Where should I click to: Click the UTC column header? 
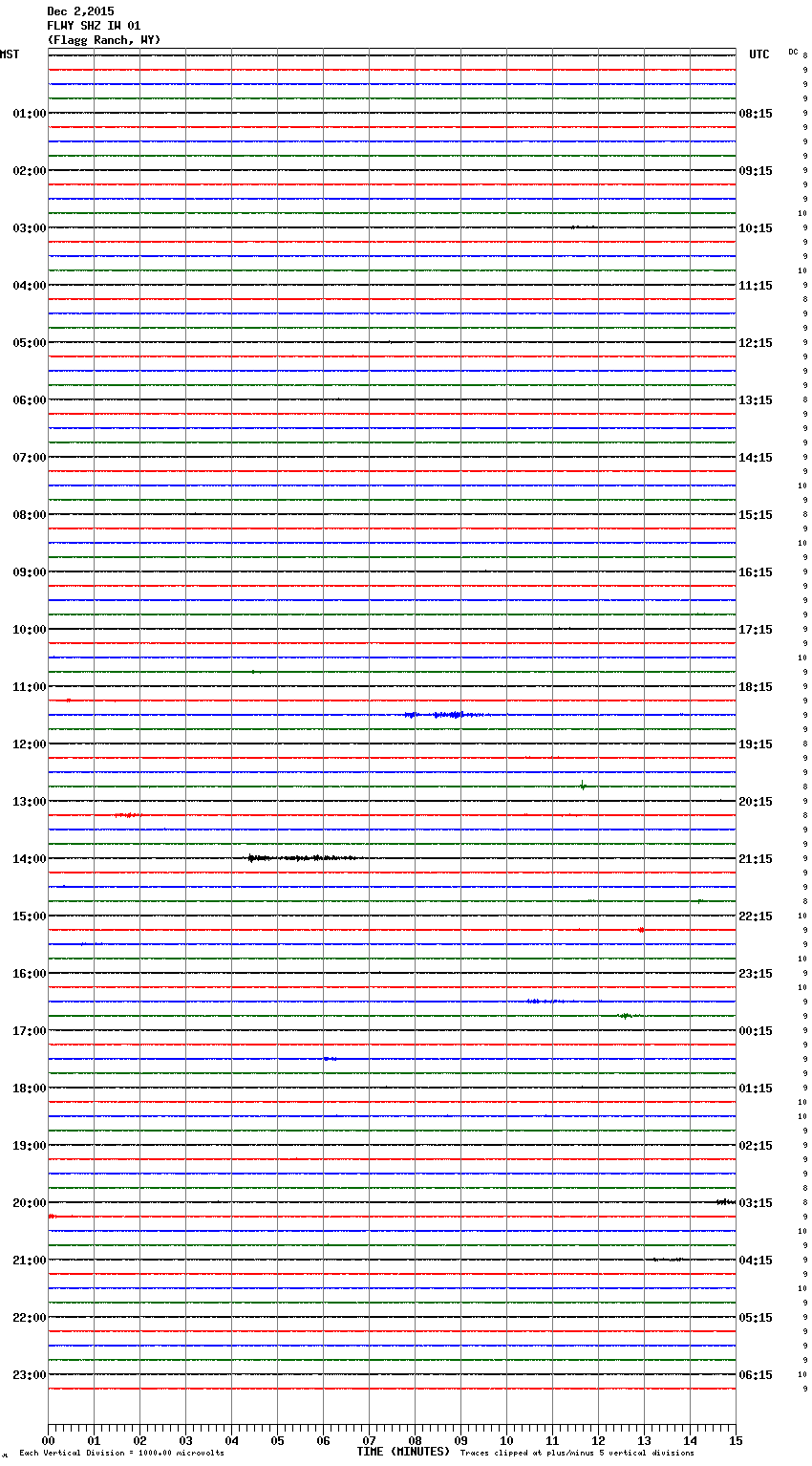(759, 54)
